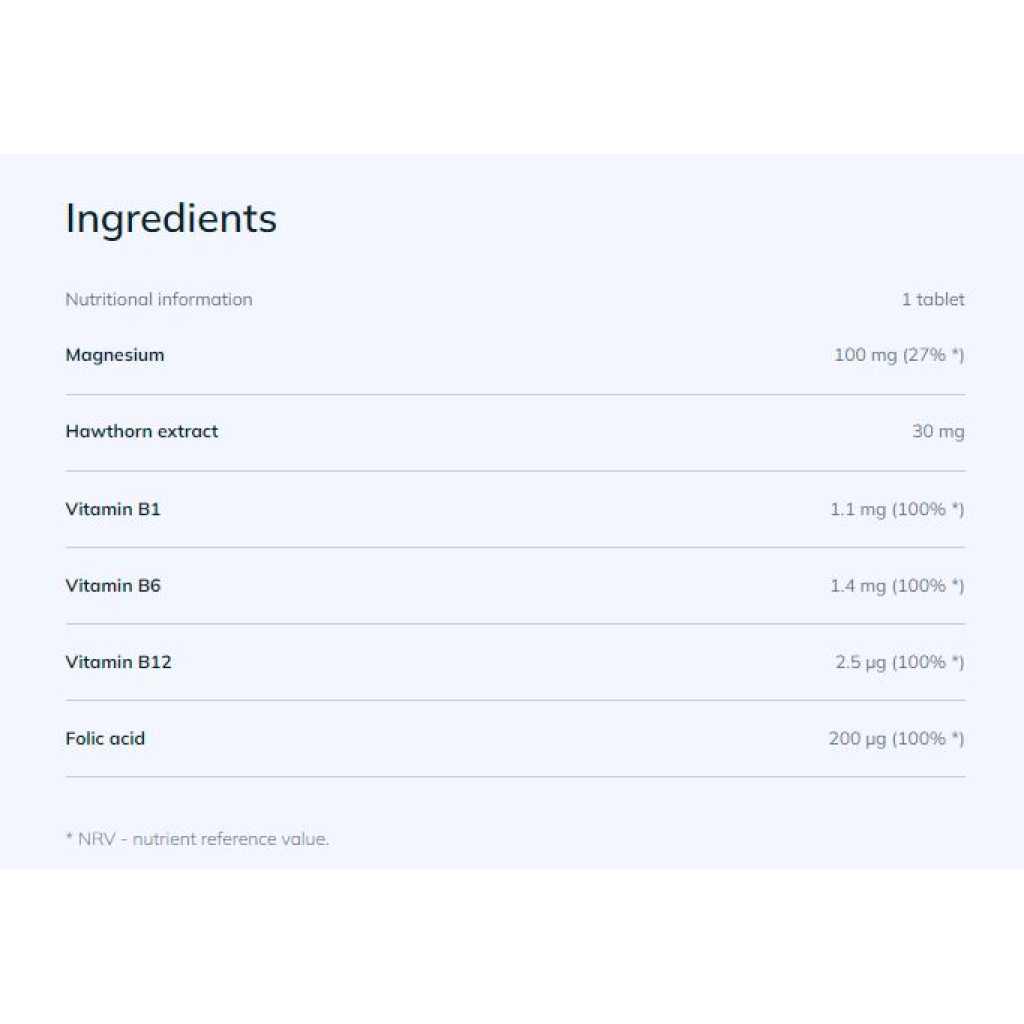The image size is (1024, 1024).
Task: Click the 30 mg Hawthorn extract amount
Action: [x=938, y=432]
